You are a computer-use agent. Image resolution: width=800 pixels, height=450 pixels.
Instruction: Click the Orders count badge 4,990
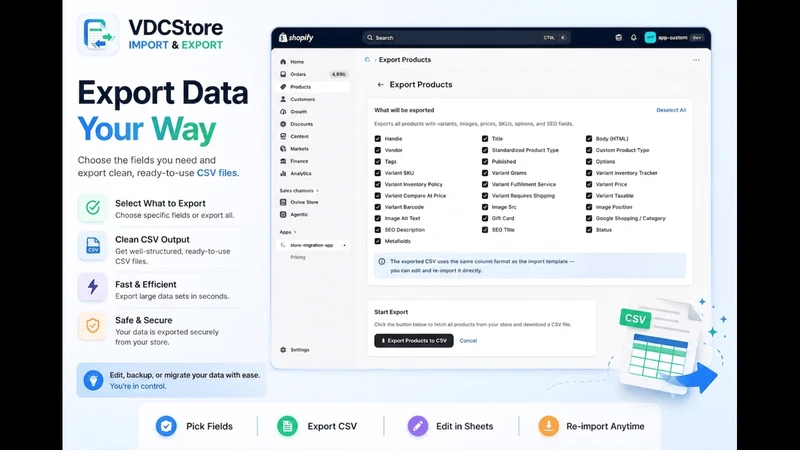pyautogui.click(x=338, y=74)
